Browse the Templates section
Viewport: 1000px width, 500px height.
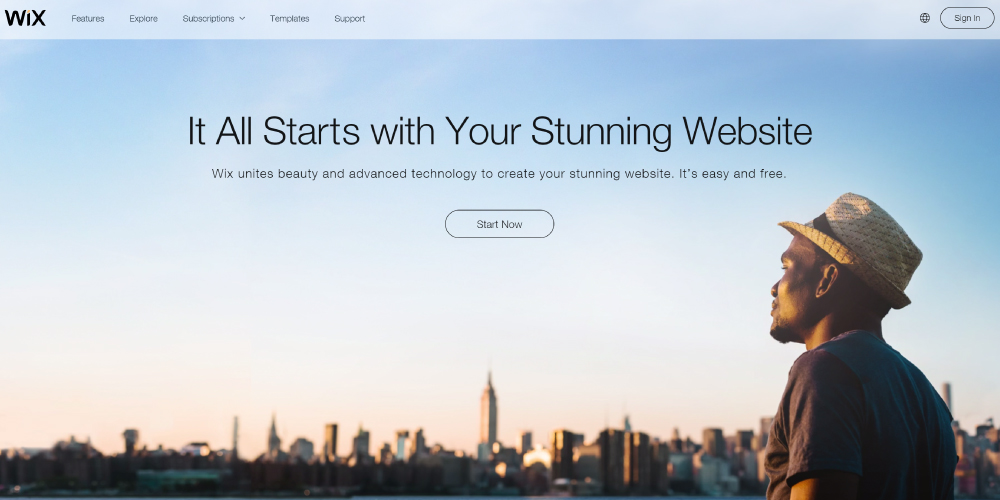click(x=290, y=18)
